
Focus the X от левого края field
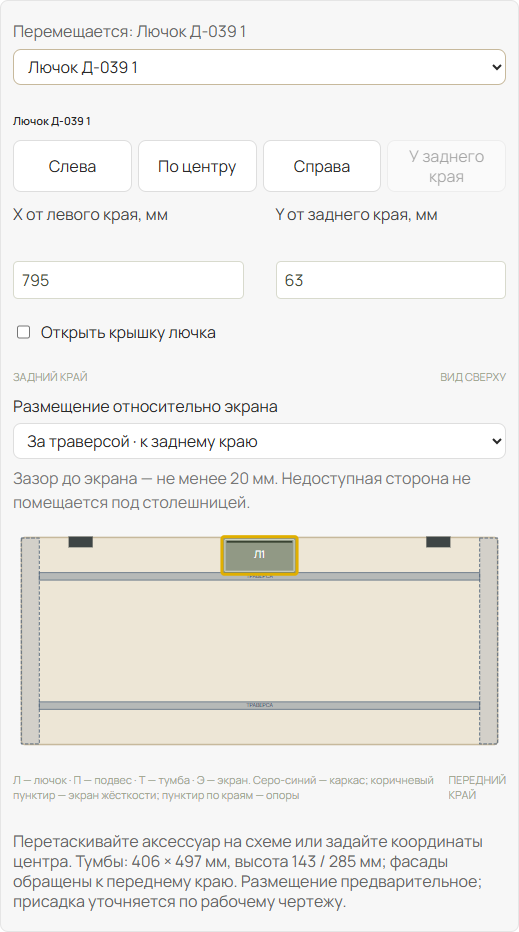coord(128,280)
